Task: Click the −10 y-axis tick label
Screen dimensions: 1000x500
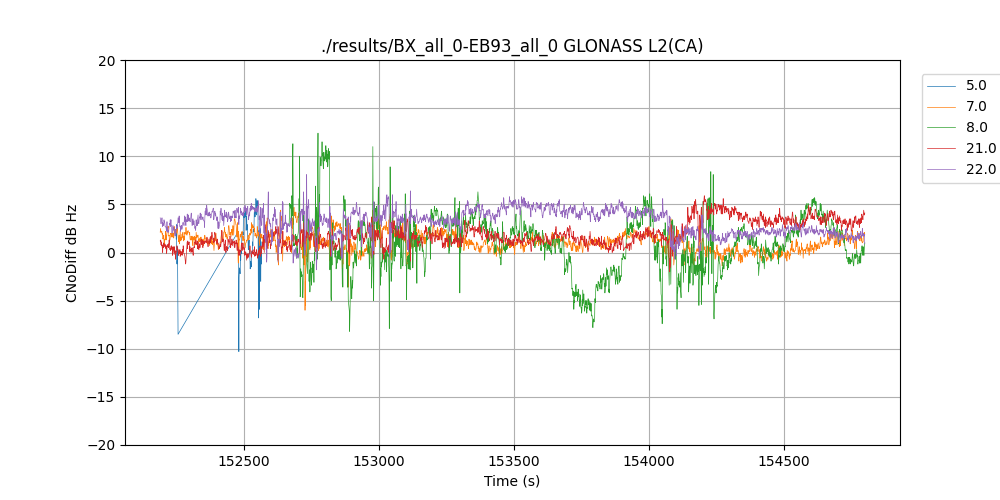Action: click(101, 349)
